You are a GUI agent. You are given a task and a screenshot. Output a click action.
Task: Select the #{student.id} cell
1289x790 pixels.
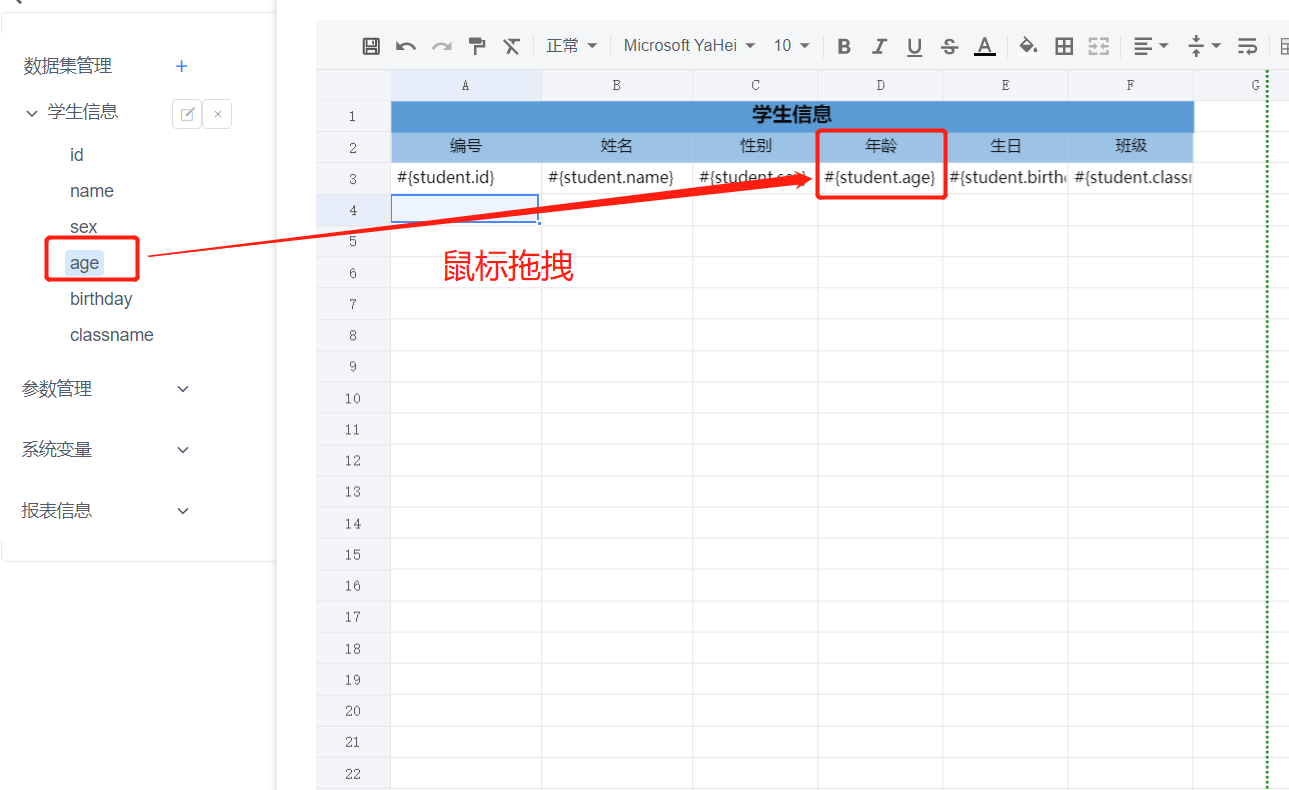466,178
